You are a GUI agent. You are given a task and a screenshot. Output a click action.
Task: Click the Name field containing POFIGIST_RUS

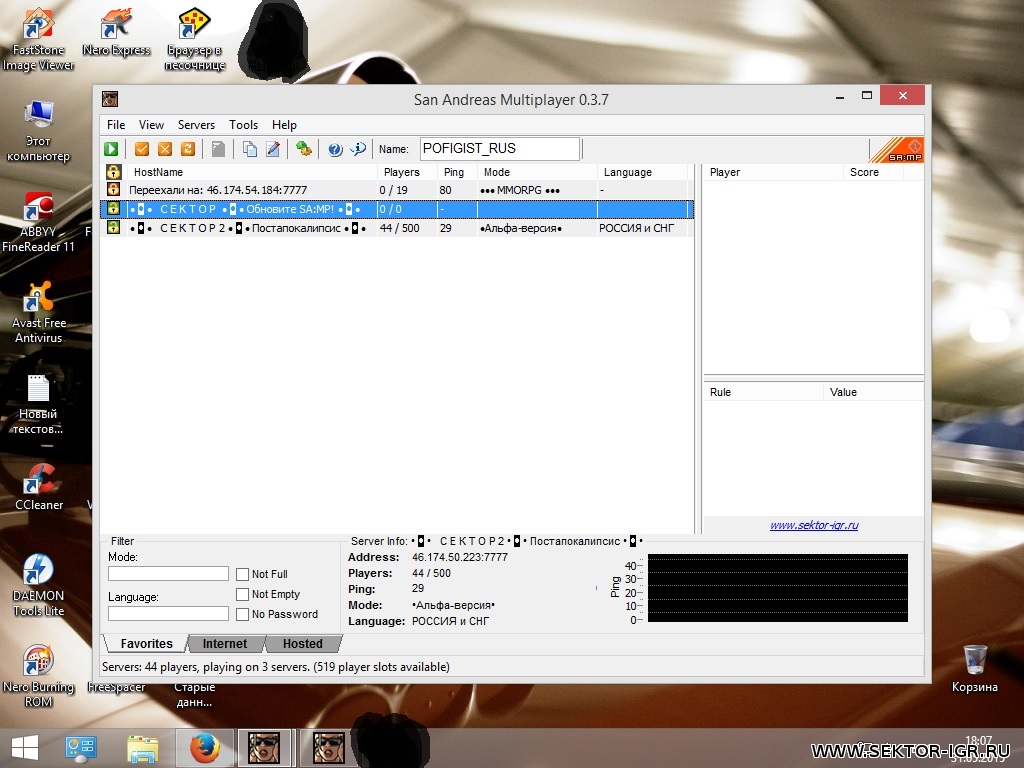499,149
